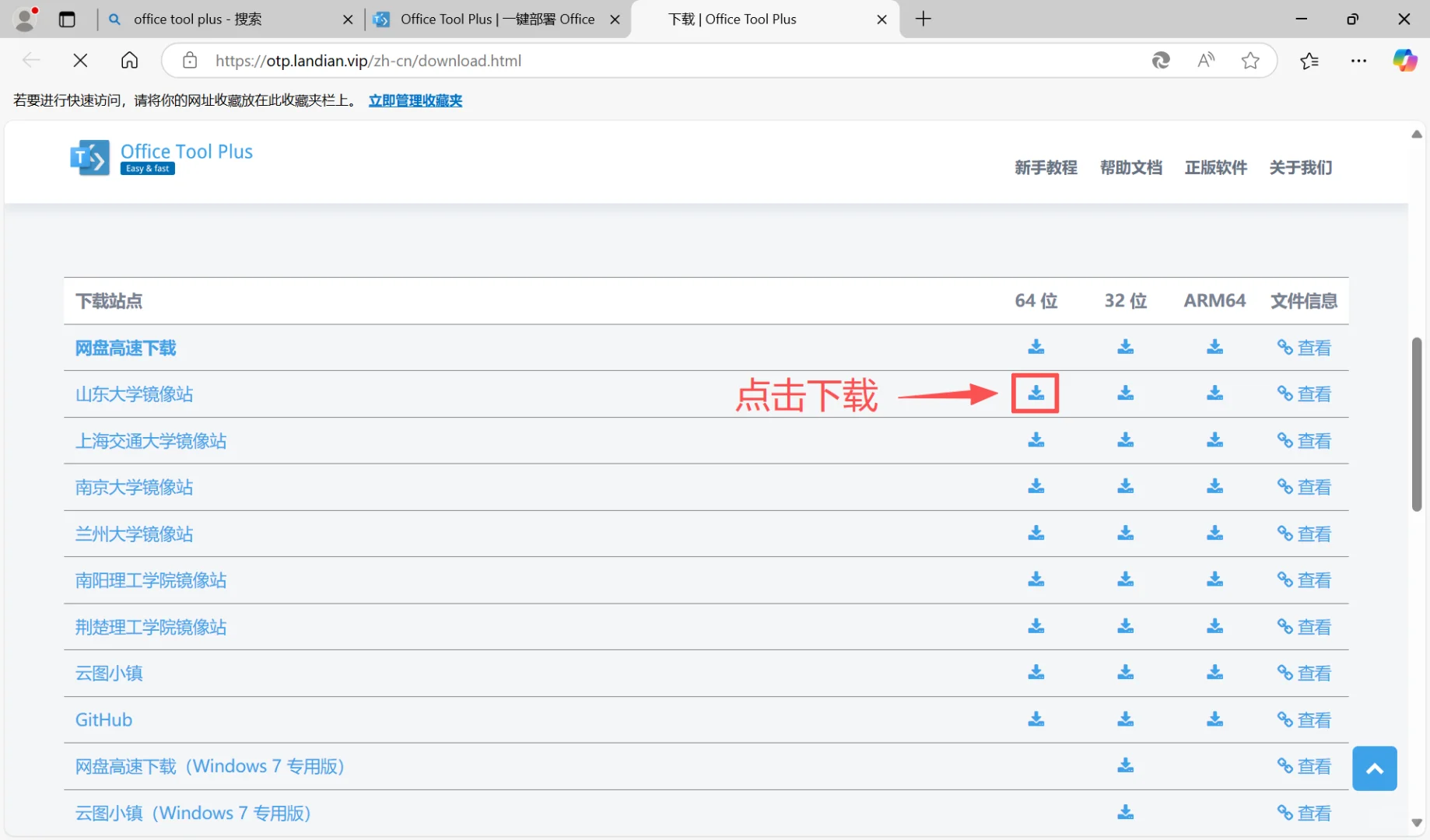The image size is (1430, 840).
Task: Open the Copilot sidebar
Action: click(1404, 60)
